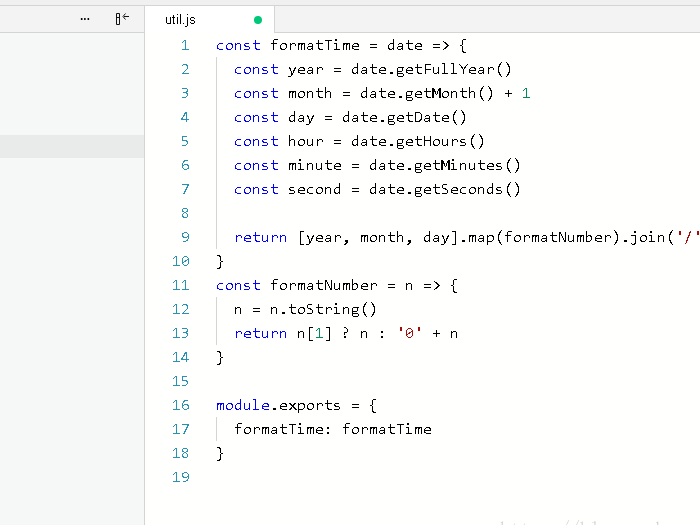Click line number 11 in the gutter
The image size is (700, 525).
(180, 285)
